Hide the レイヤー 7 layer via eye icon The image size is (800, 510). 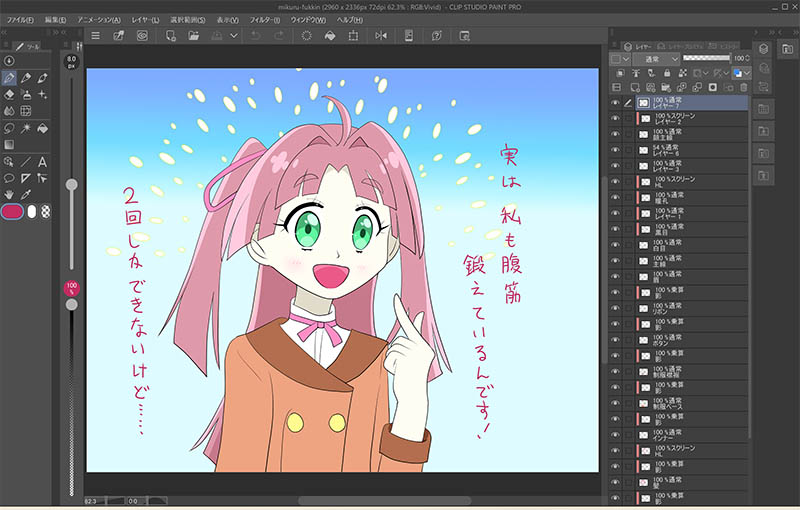[615, 103]
